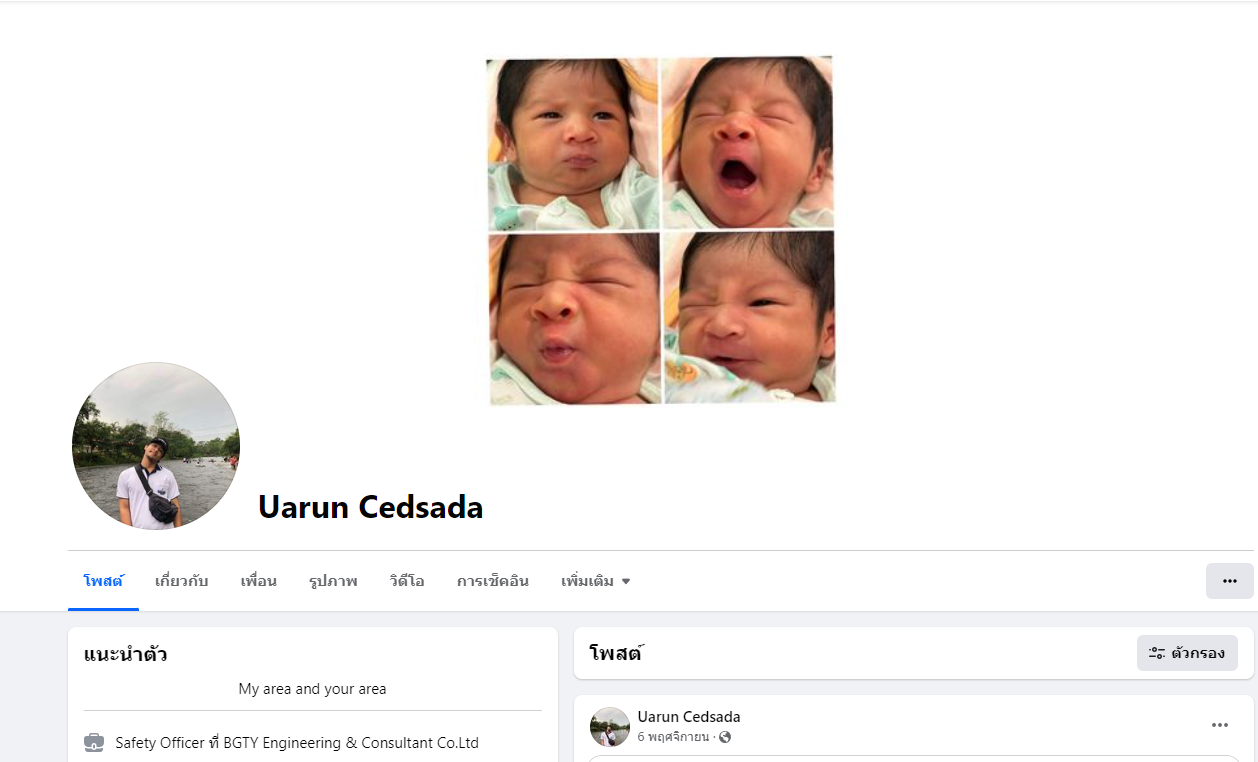The width and height of the screenshot is (1258, 762).
Task: Open the เพื่อน tab
Action: click(259, 581)
